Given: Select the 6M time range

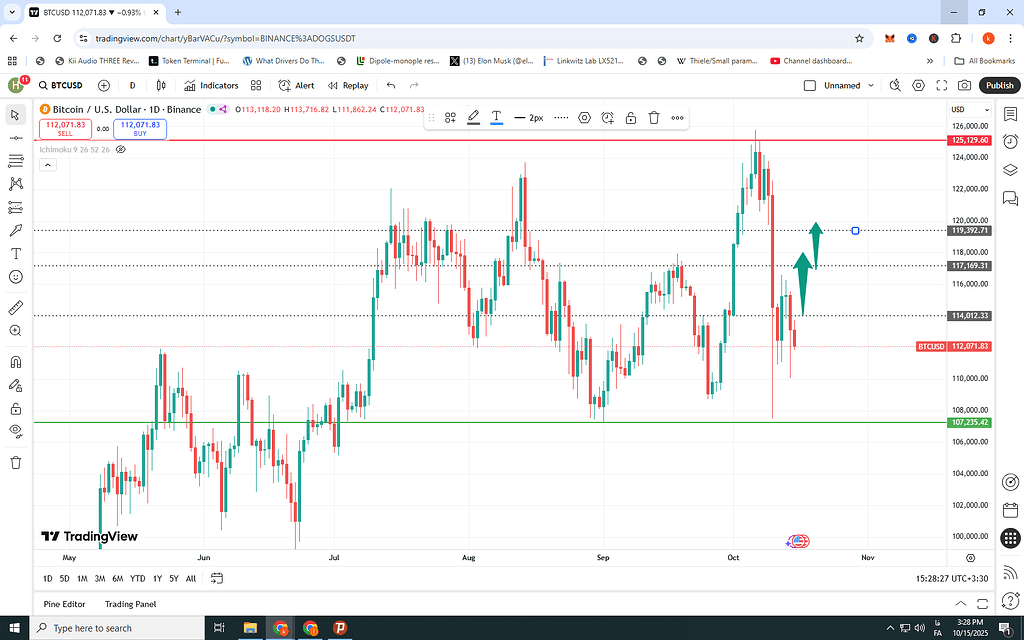Looking at the screenshot, I should click(x=118, y=579).
